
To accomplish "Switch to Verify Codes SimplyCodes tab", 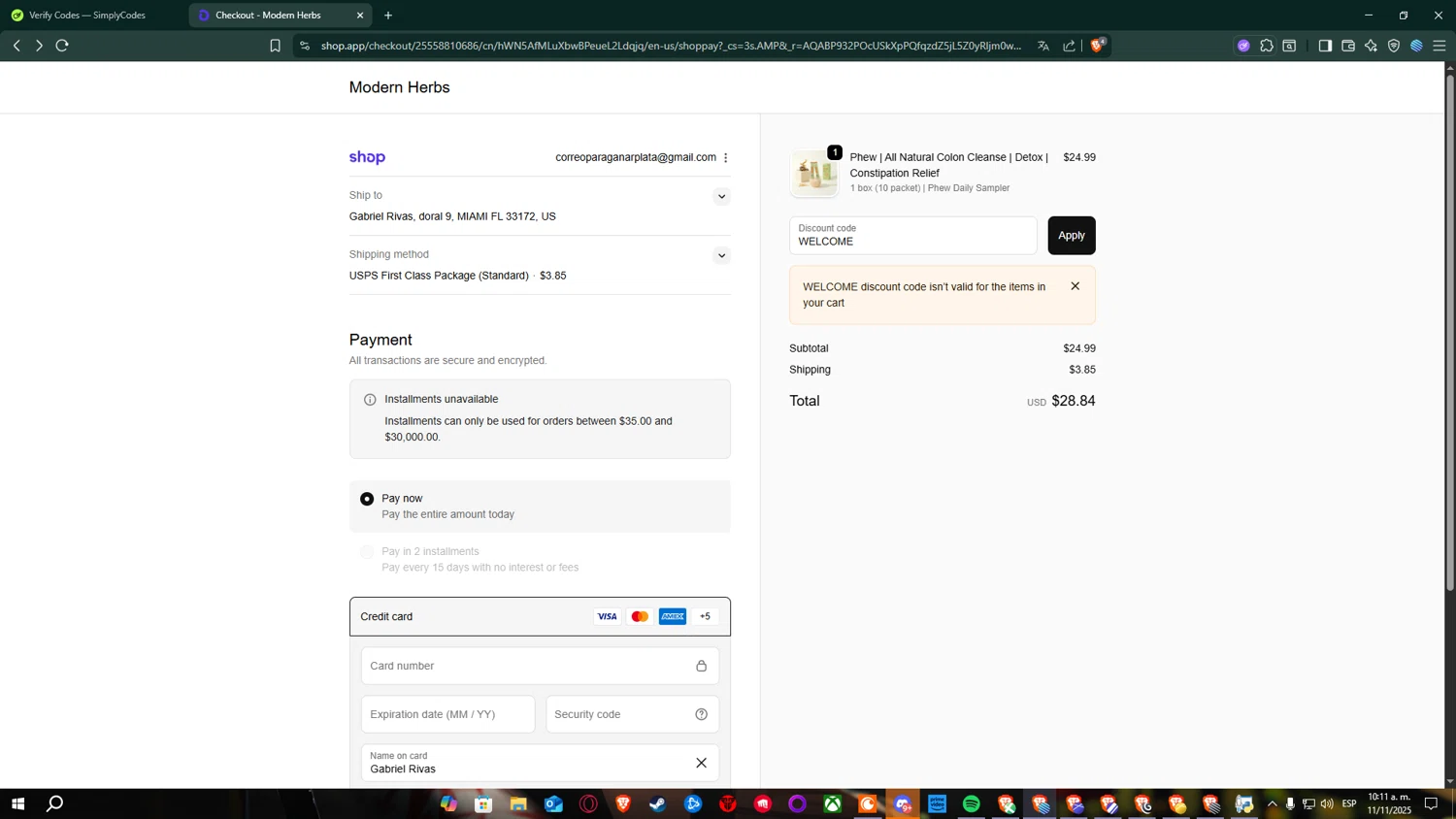I will pyautogui.click(x=87, y=16).
